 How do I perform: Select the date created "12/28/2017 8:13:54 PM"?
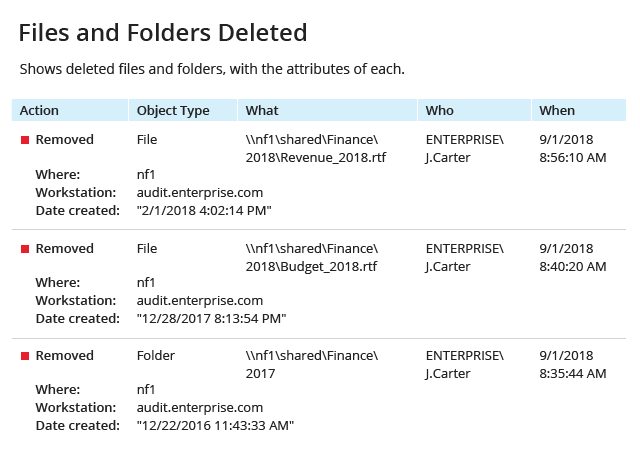[211, 319]
